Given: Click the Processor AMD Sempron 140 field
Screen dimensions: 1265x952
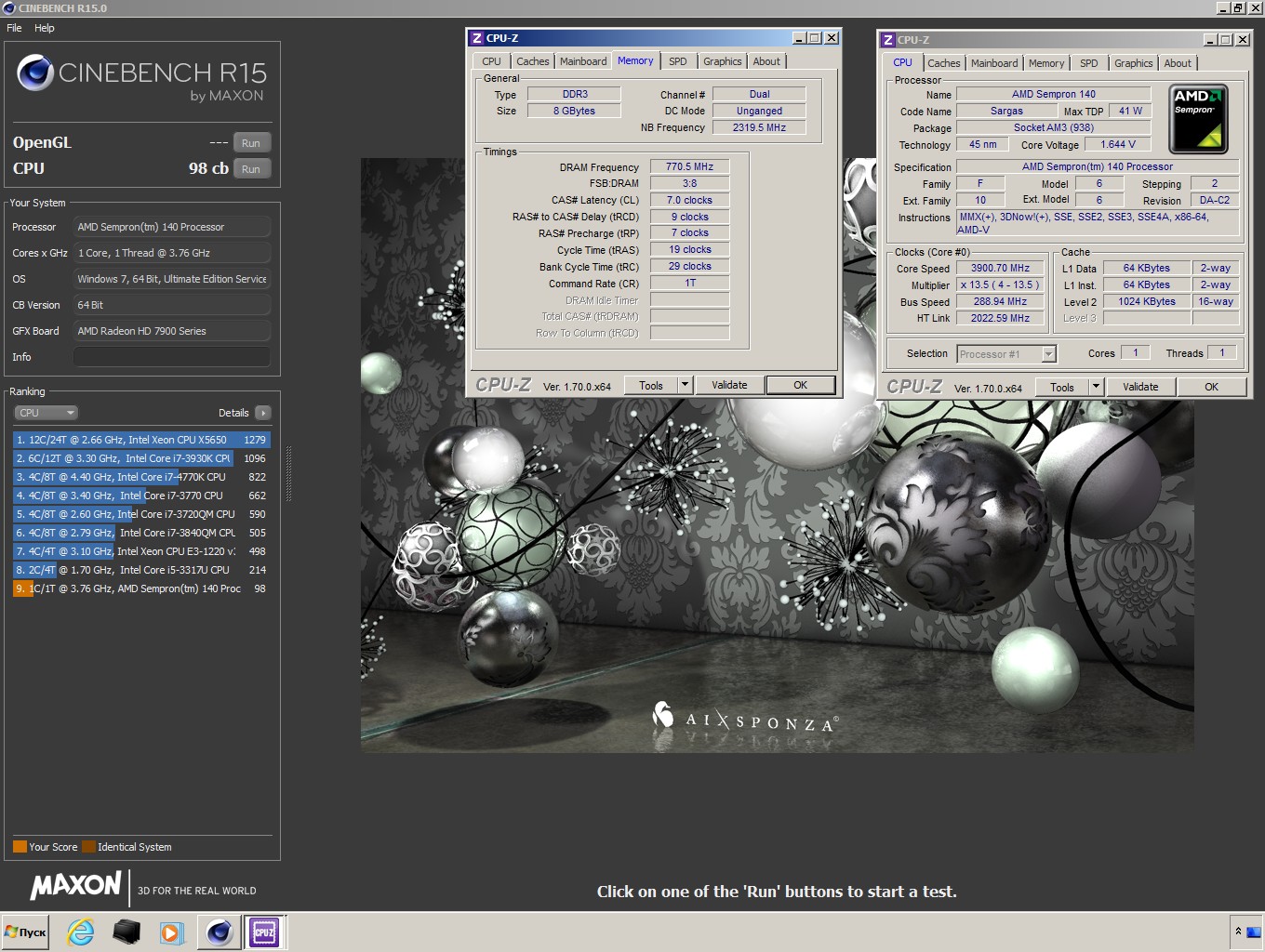Looking at the screenshot, I should tap(172, 227).
